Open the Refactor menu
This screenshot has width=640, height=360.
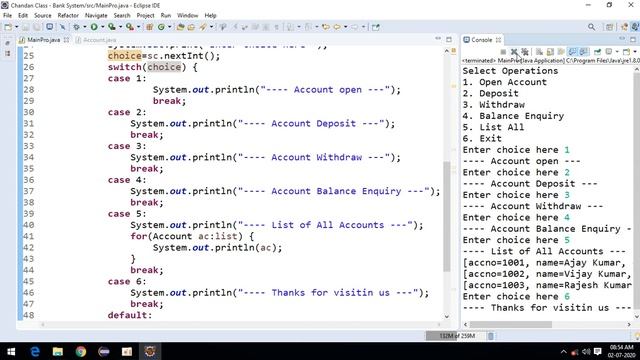pyautogui.click(x=68, y=16)
